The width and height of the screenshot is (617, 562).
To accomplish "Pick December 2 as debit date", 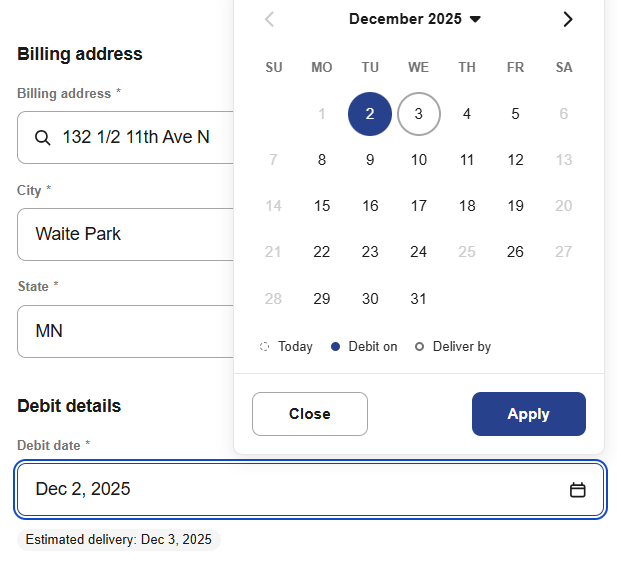I will 370,114.
